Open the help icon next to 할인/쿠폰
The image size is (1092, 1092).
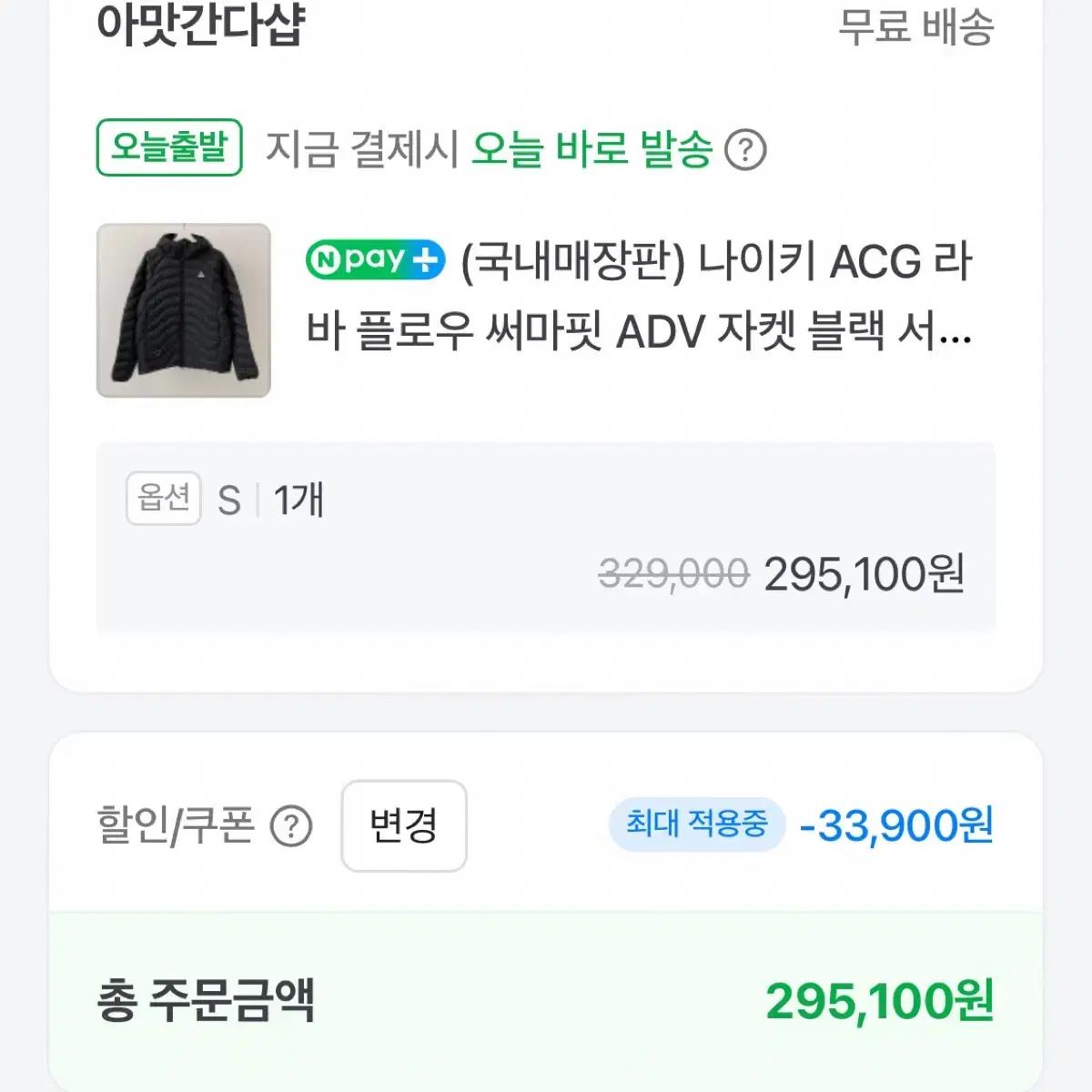(288, 824)
